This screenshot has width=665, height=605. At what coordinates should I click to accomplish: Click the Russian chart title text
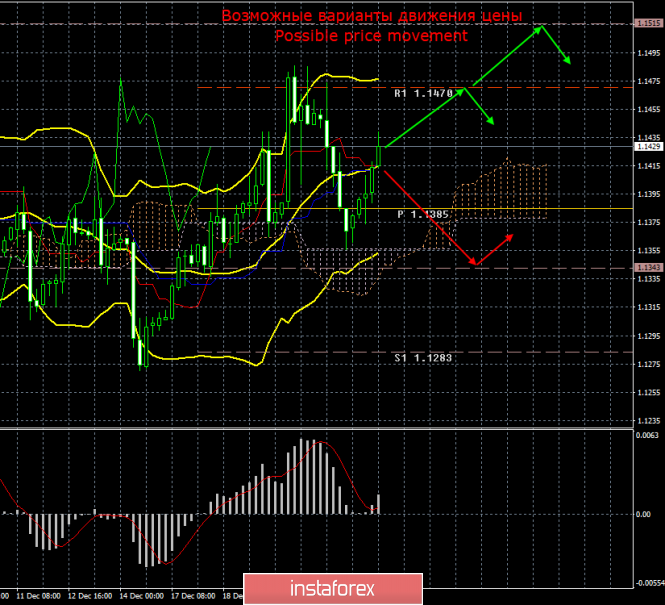point(372,16)
